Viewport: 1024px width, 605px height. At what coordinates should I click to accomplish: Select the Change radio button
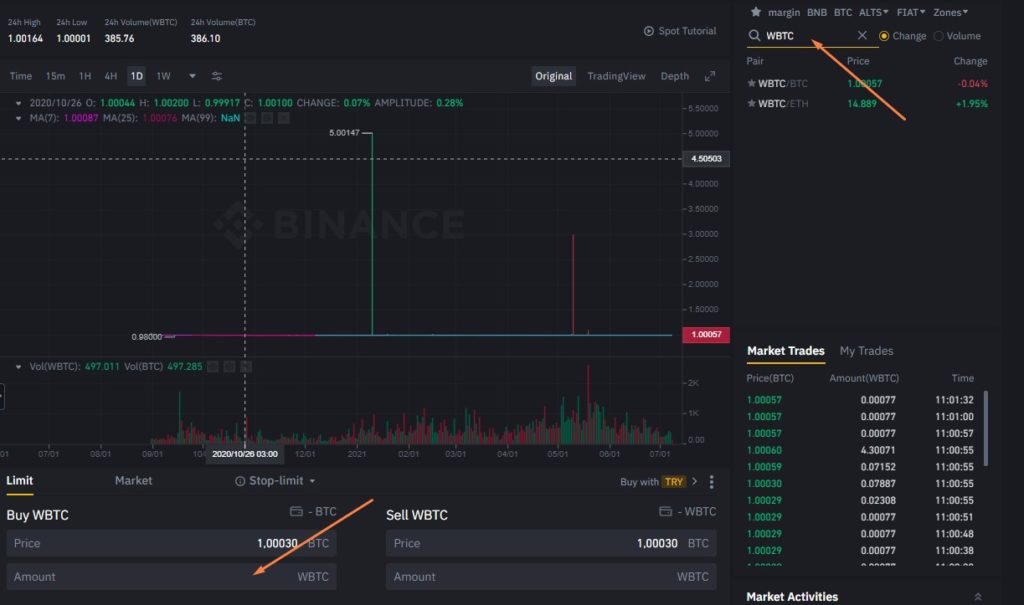884,36
